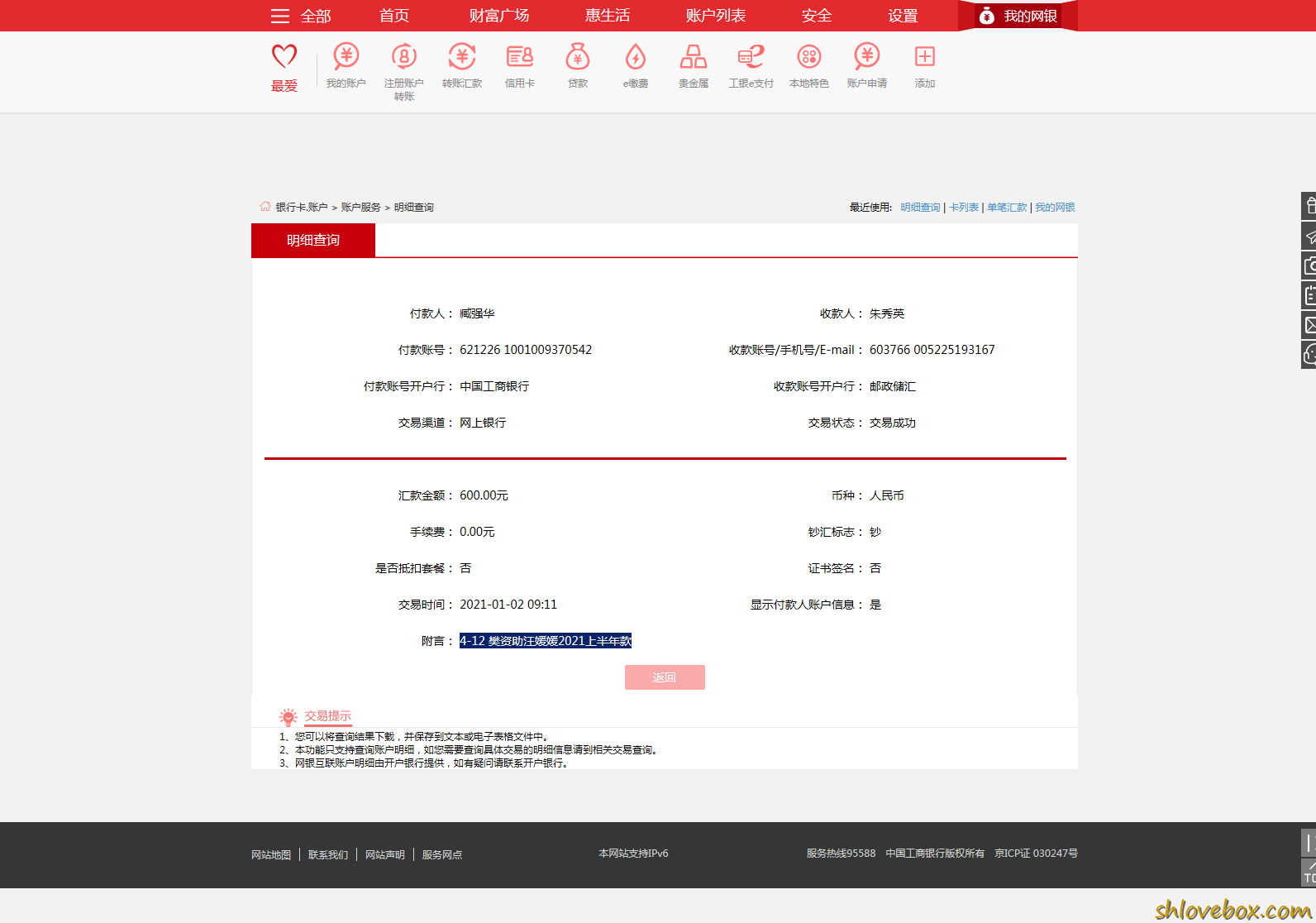Open the 注册账户转账 icon
This screenshot has width=1316, height=923.
pyautogui.click(x=404, y=56)
